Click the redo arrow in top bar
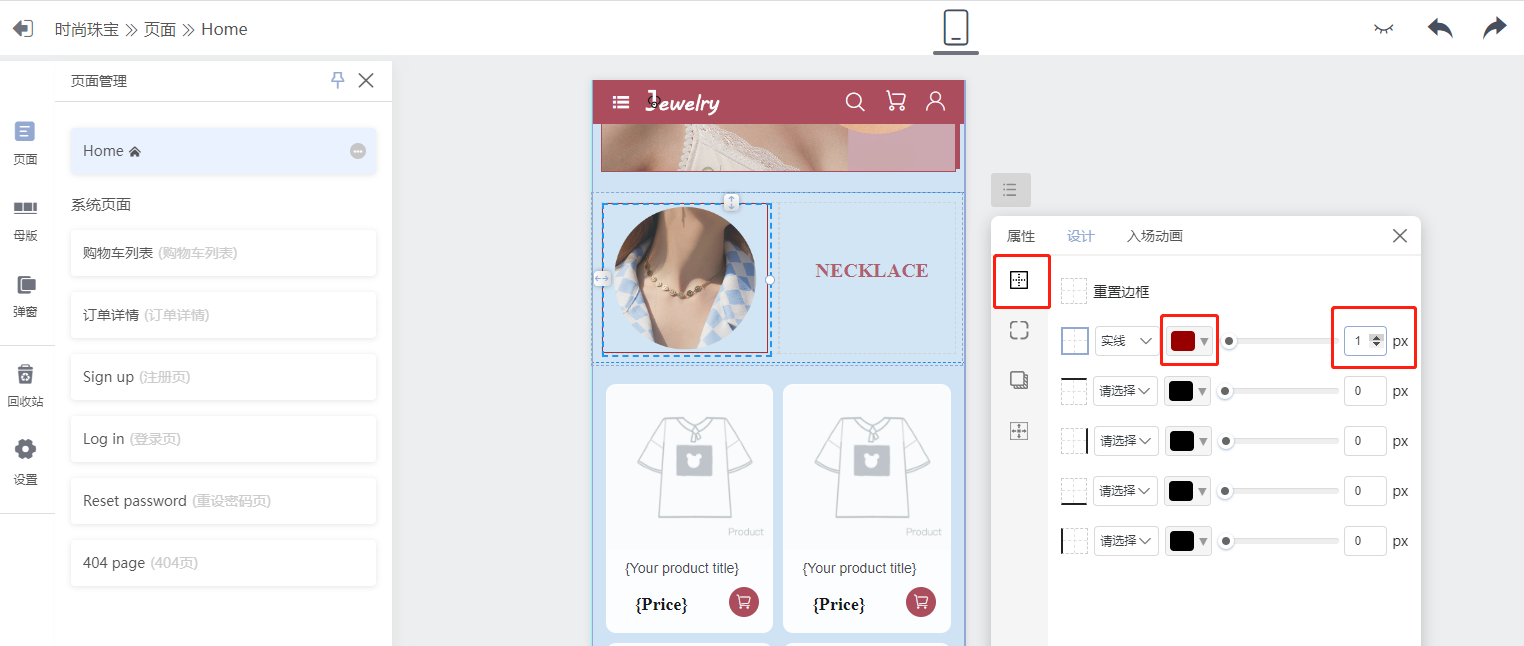Screen dimensions: 1524x646 click(1495, 28)
